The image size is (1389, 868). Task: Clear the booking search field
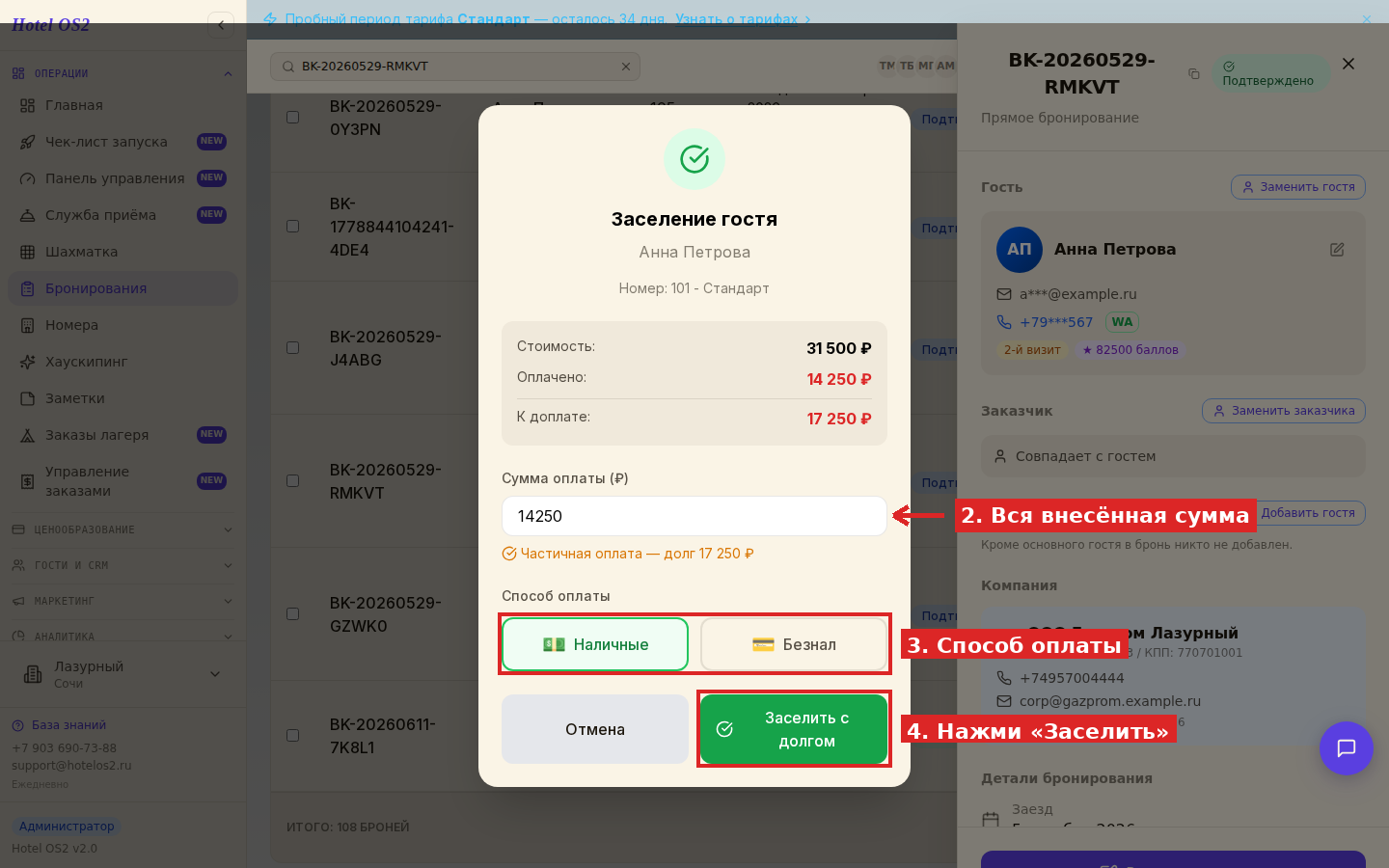pos(625,67)
